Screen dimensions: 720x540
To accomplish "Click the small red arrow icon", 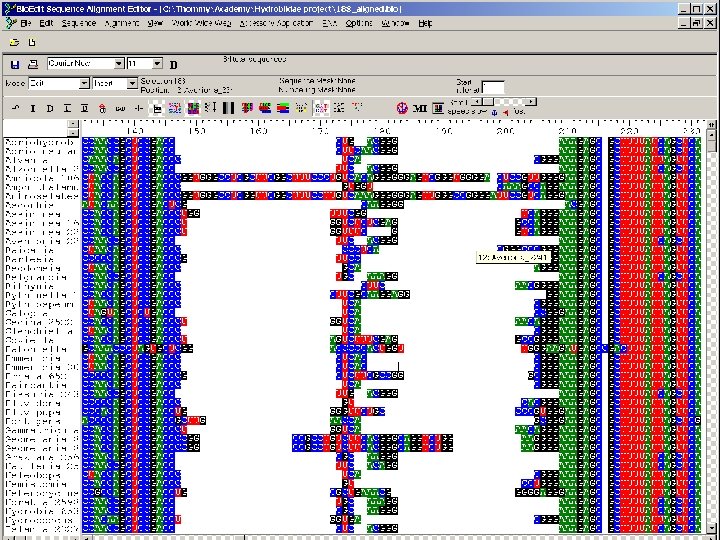I will coord(506,112).
